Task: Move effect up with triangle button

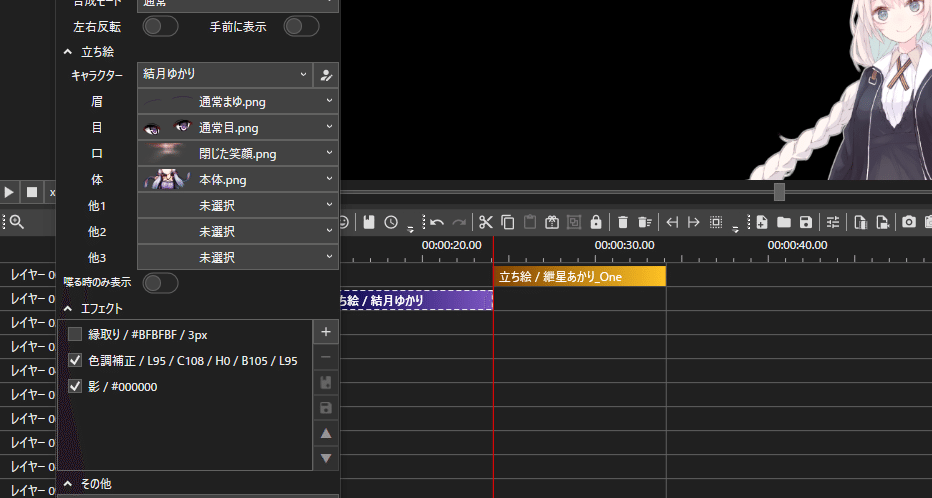Action: 326,433
